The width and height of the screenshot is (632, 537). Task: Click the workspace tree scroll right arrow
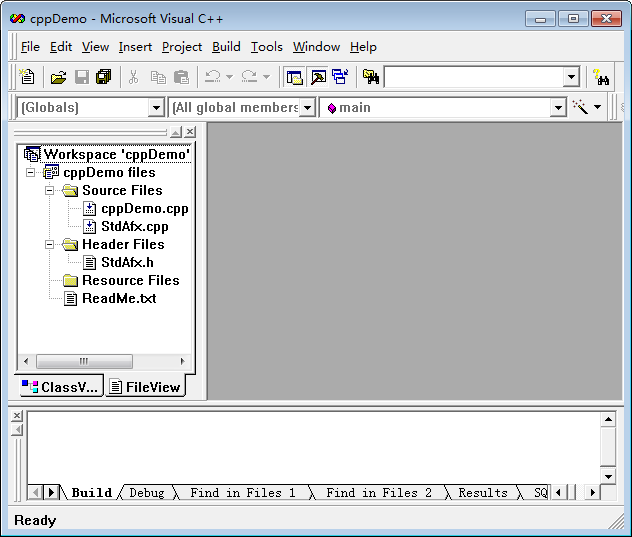pyautogui.click(x=182, y=361)
